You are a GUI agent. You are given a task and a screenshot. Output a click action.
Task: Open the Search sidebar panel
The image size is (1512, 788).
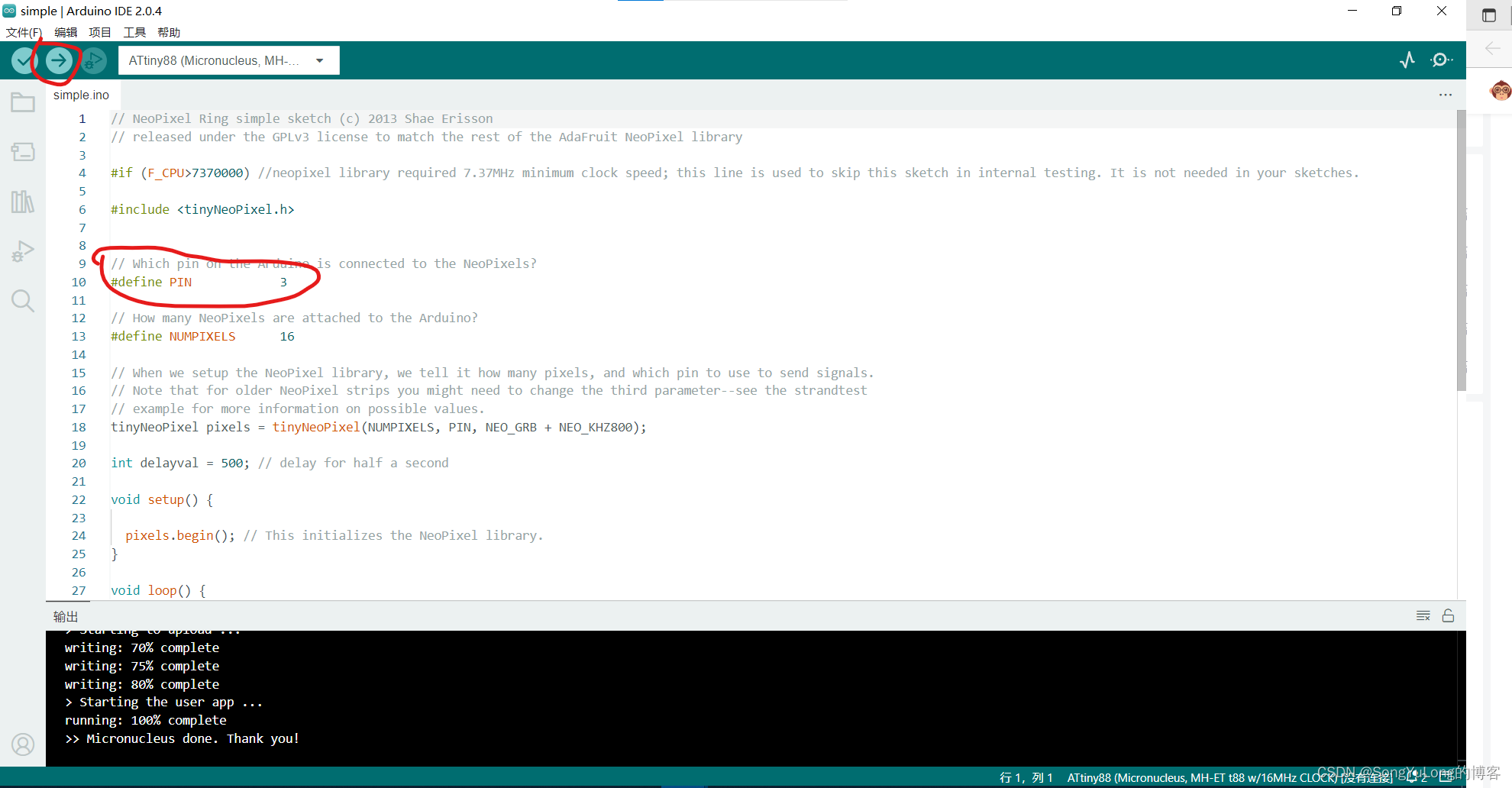[x=23, y=301]
